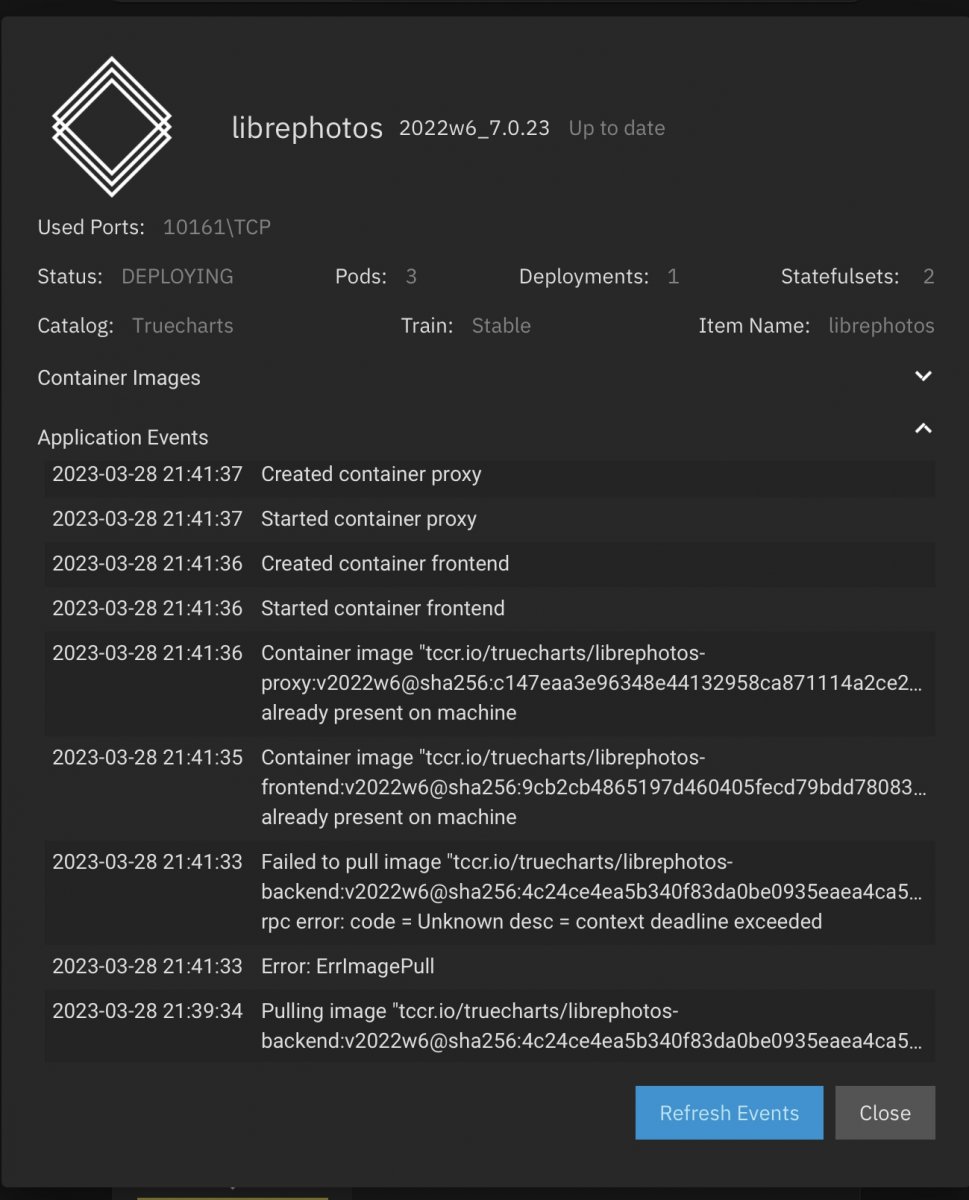Select the librephotos app title
Screen dimensions: 969x1200
307,129
